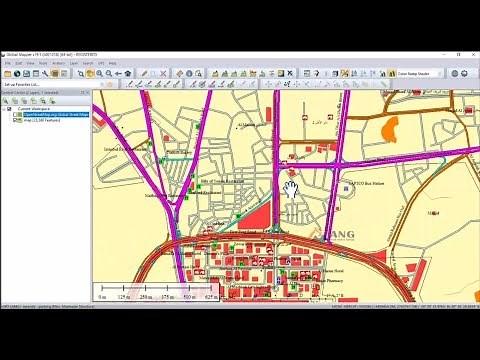
Task: Select the OpenStreetMap.org Global Street Maps layer
Action: click(x=56, y=115)
